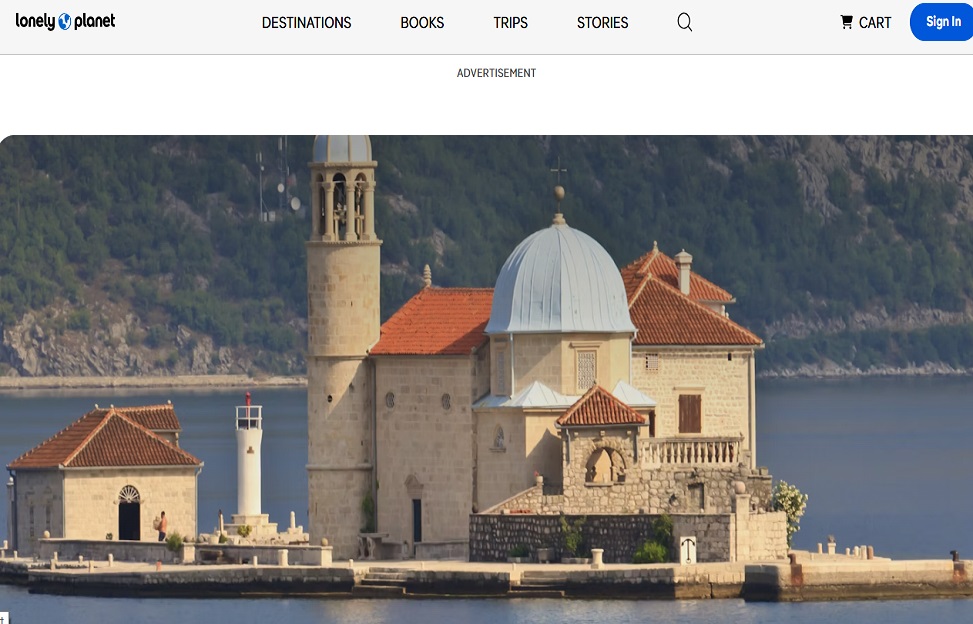Viewport: 973px width, 624px height.
Task: Click the white tag at image bottom-left corner
Action: click(3, 618)
